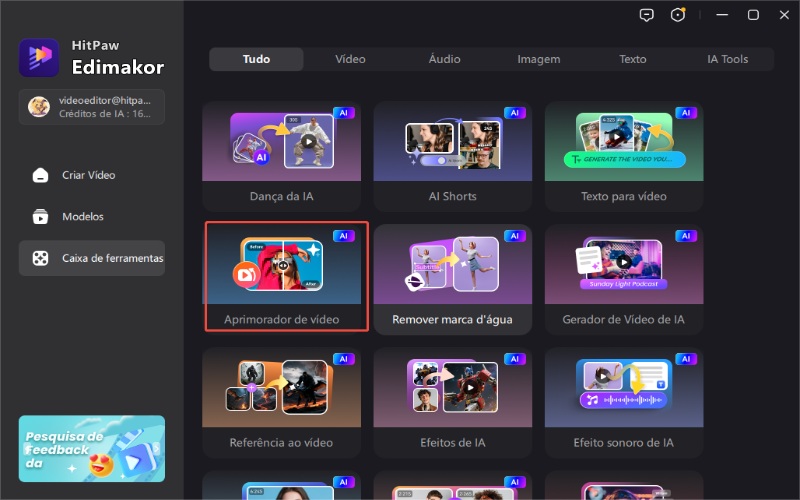Click the HitPaw Edimakor logo icon
Image resolution: width=800 pixels, height=500 pixels.
[39, 58]
